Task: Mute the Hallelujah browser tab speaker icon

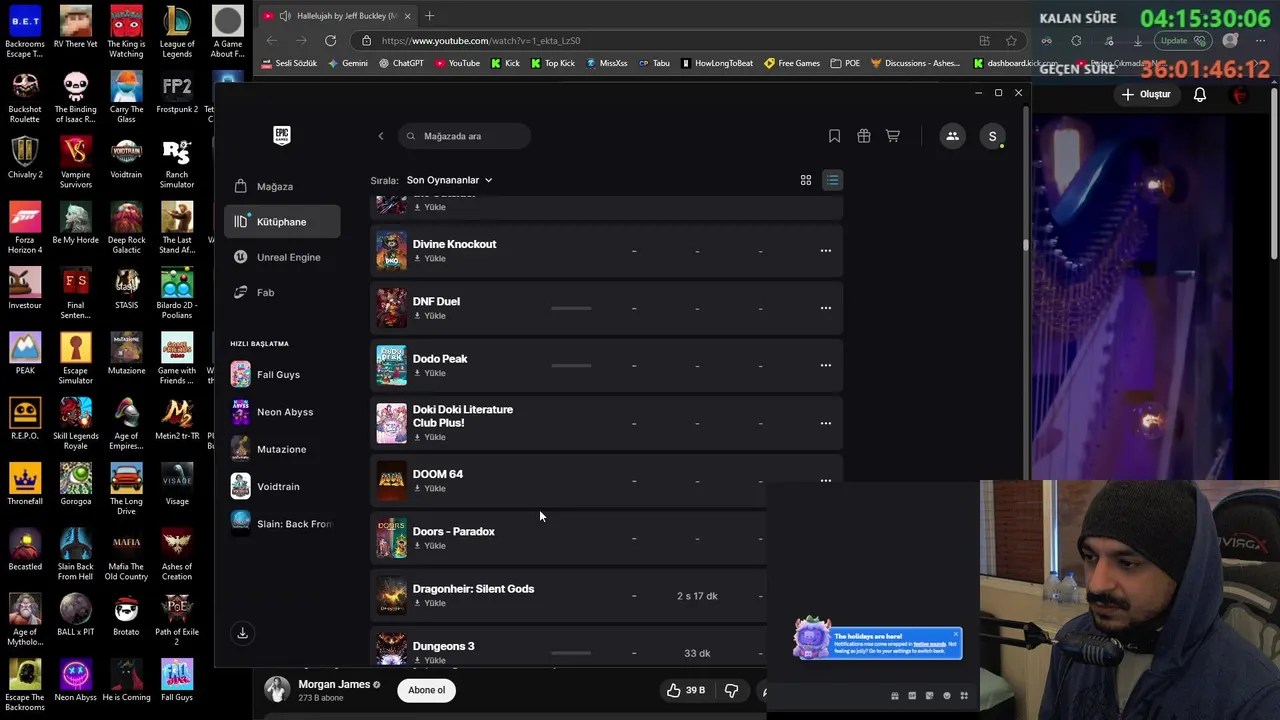Action: click(285, 16)
